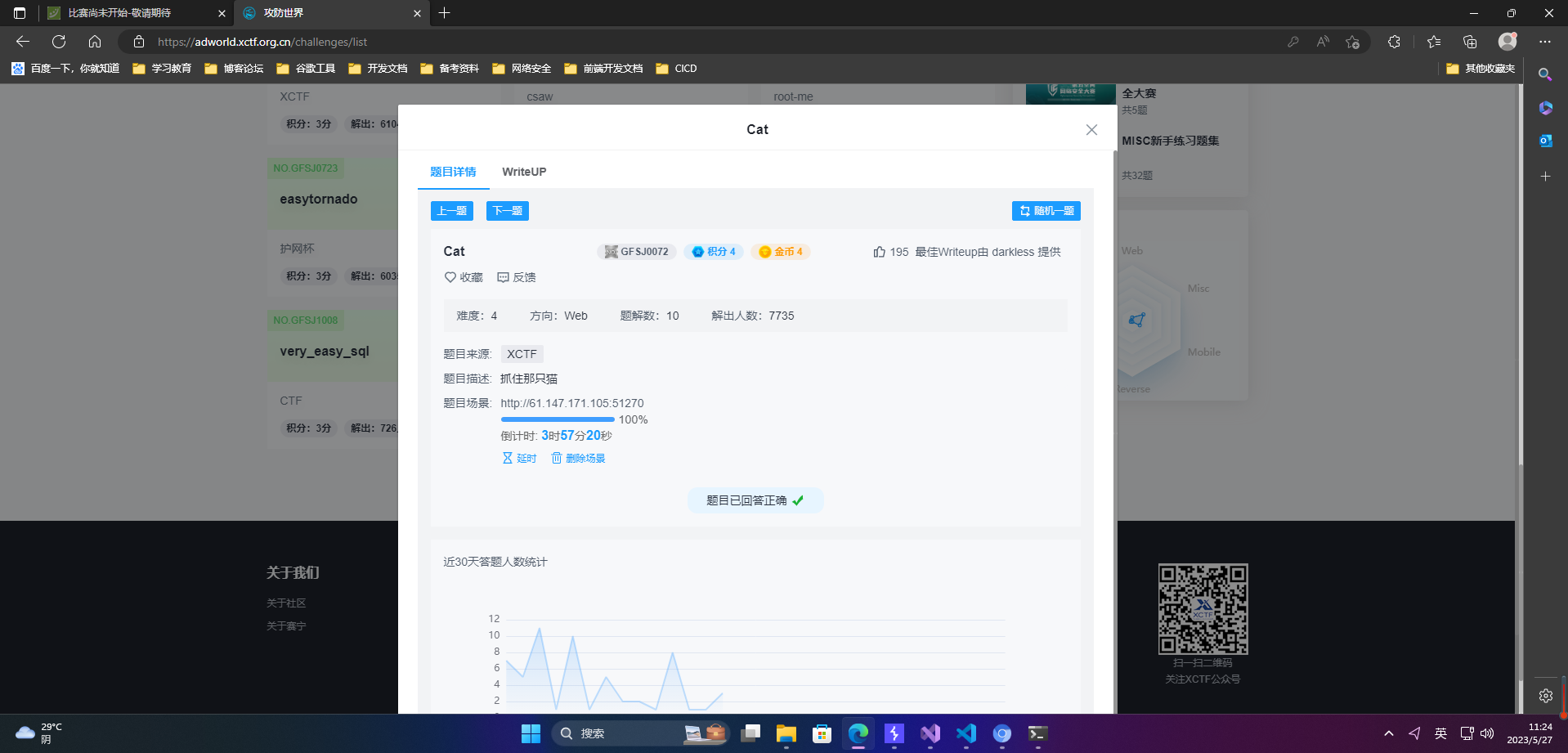Reload the current page
The height and width of the screenshot is (753, 1568).
(x=59, y=42)
